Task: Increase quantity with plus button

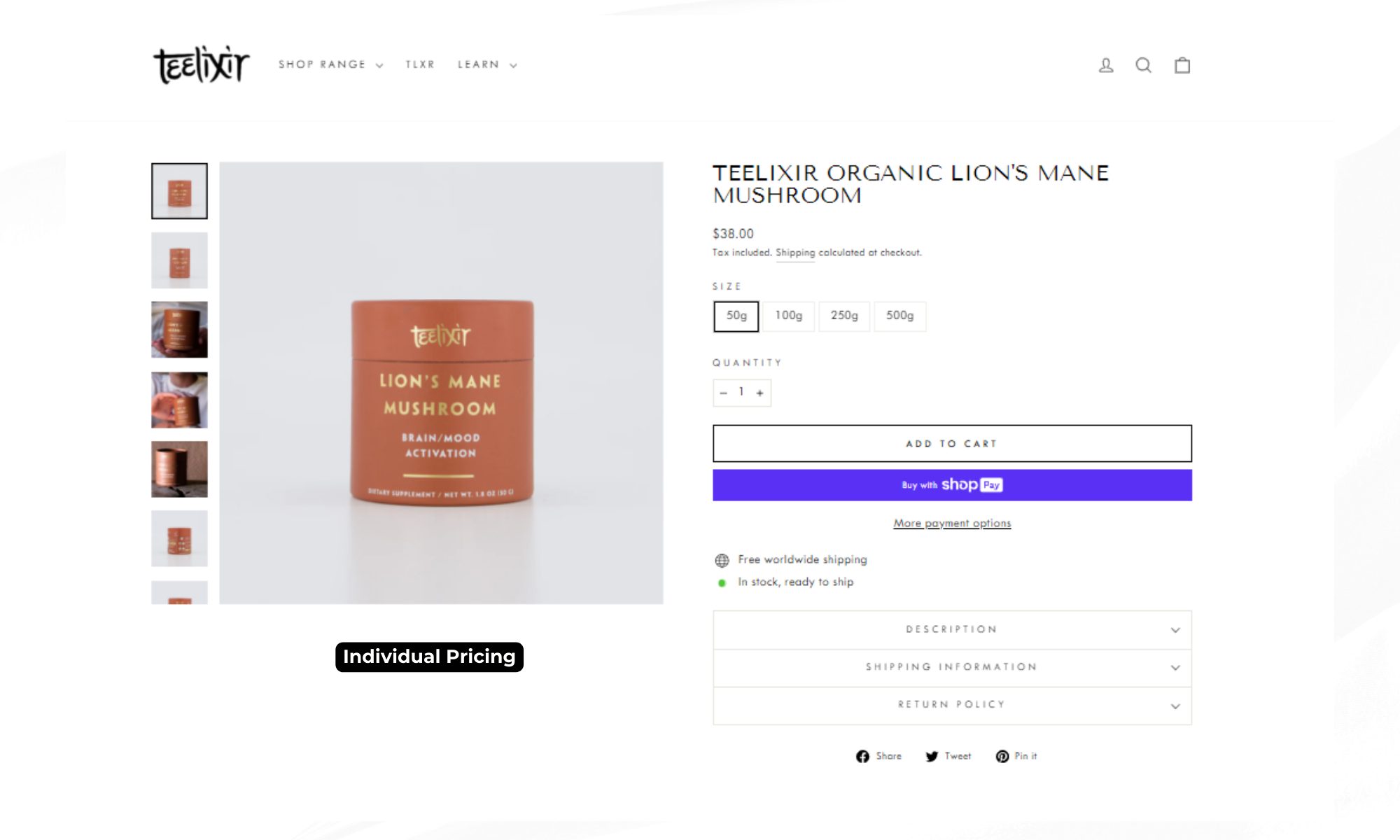Action: [759, 393]
